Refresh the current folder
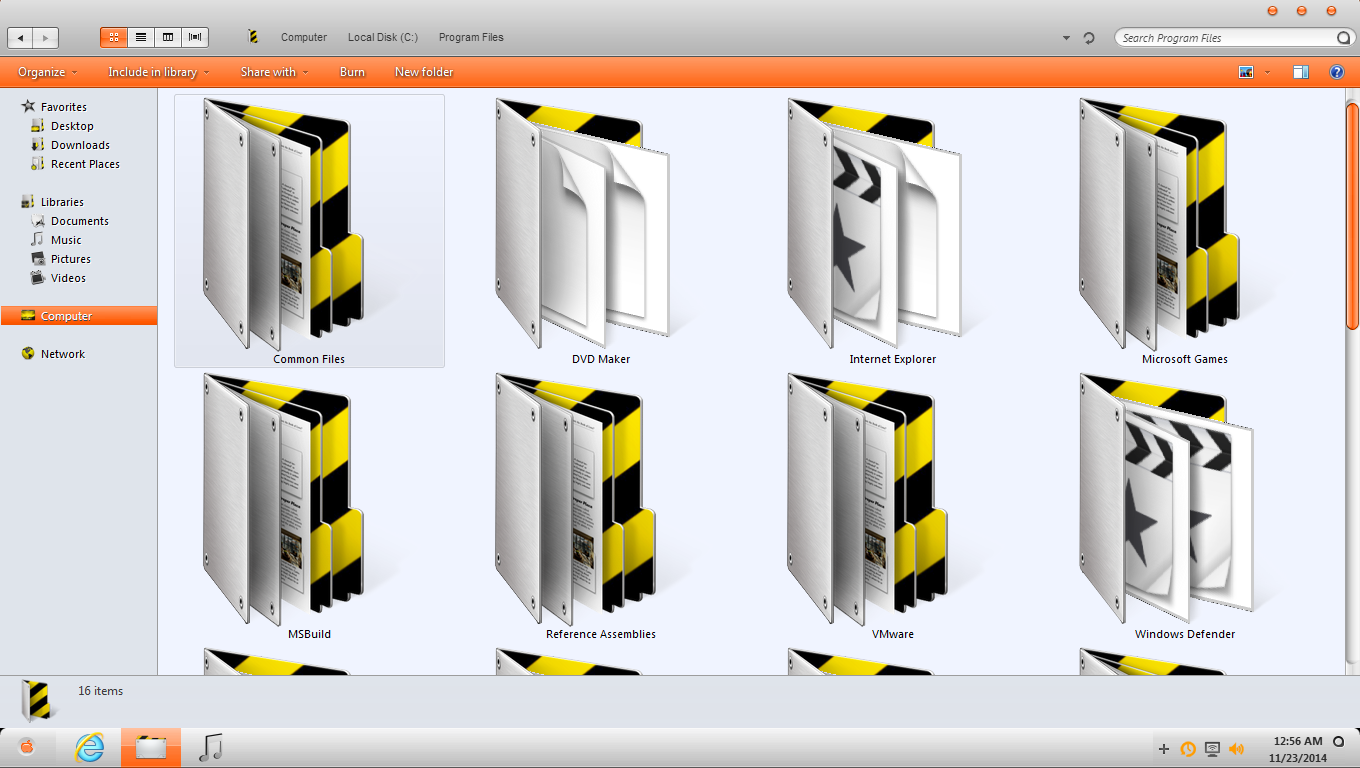This screenshot has width=1360, height=768. [x=1089, y=38]
